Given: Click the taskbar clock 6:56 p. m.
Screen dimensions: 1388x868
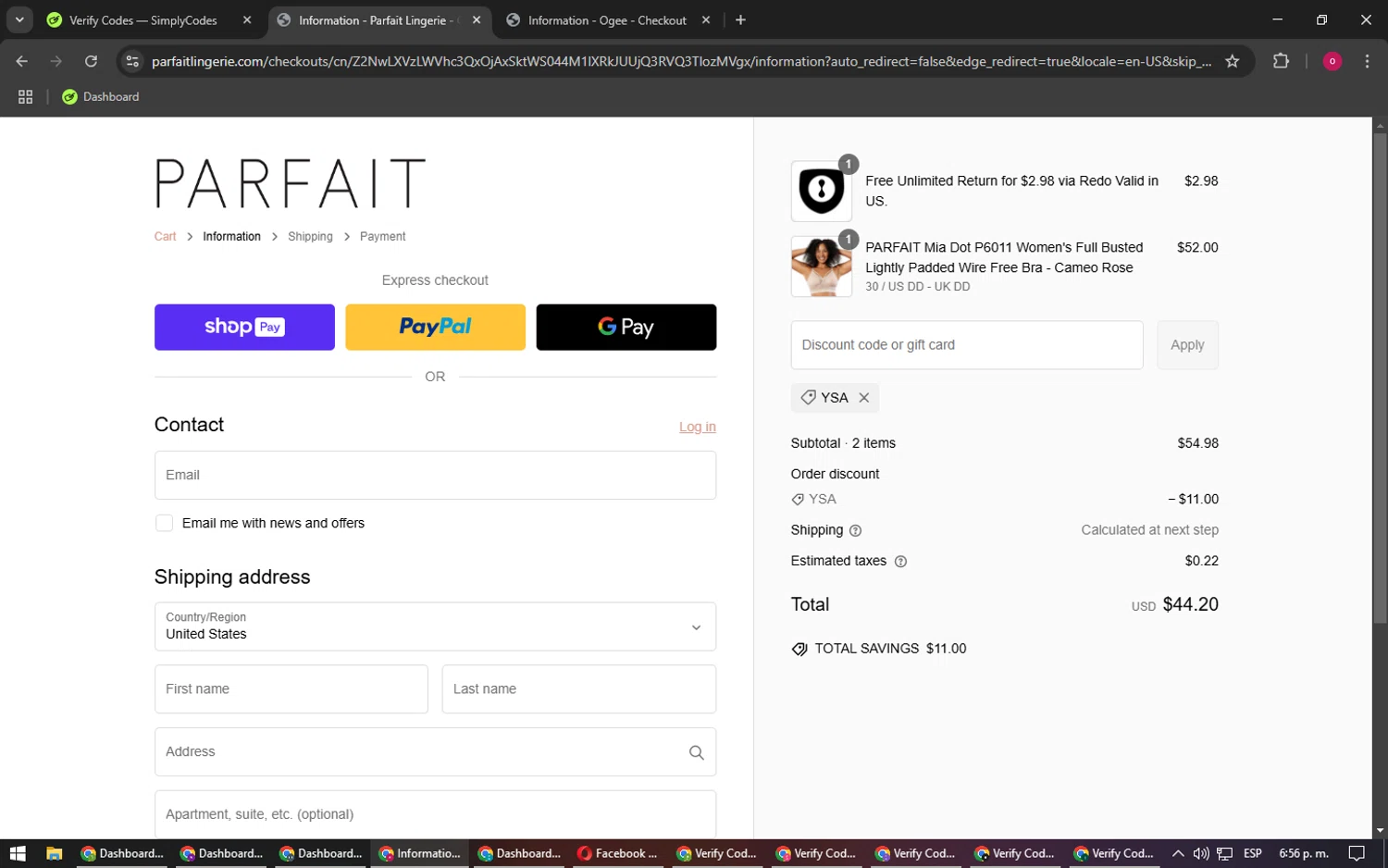Looking at the screenshot, I should (x=1303, y=853).
